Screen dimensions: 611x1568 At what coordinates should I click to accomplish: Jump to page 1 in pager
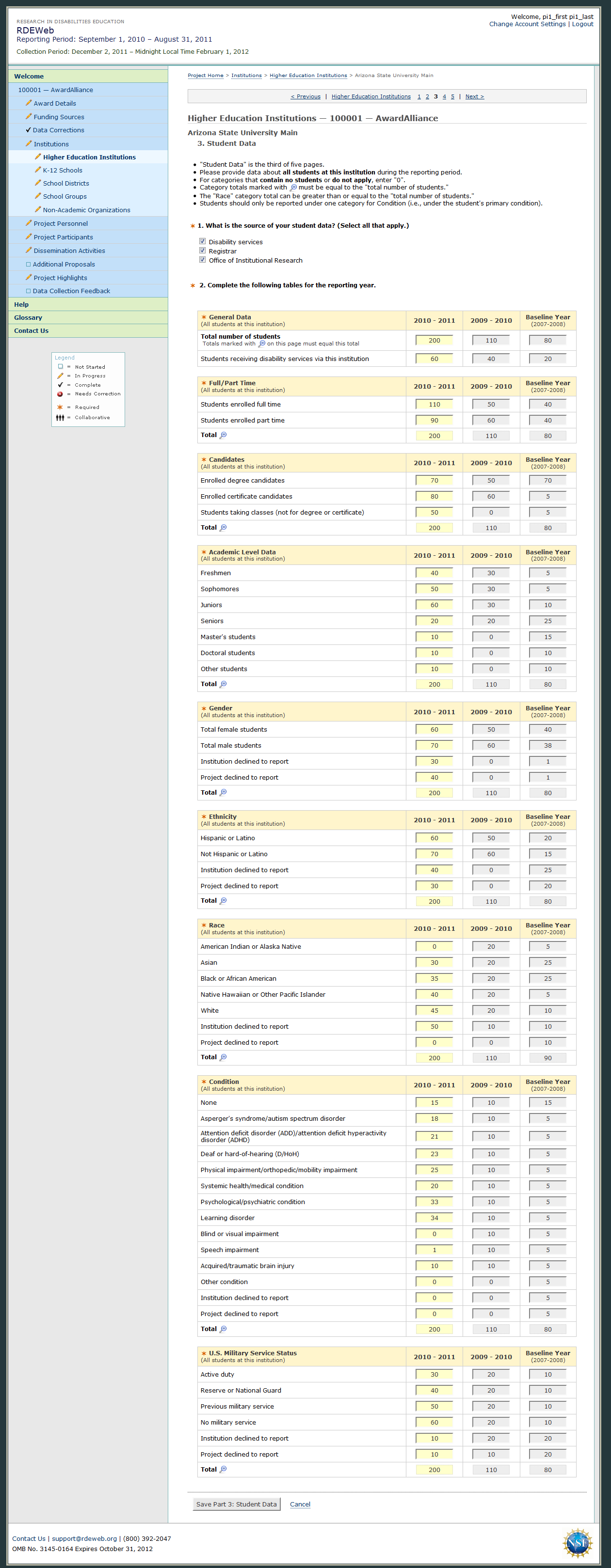coord(419,96)
